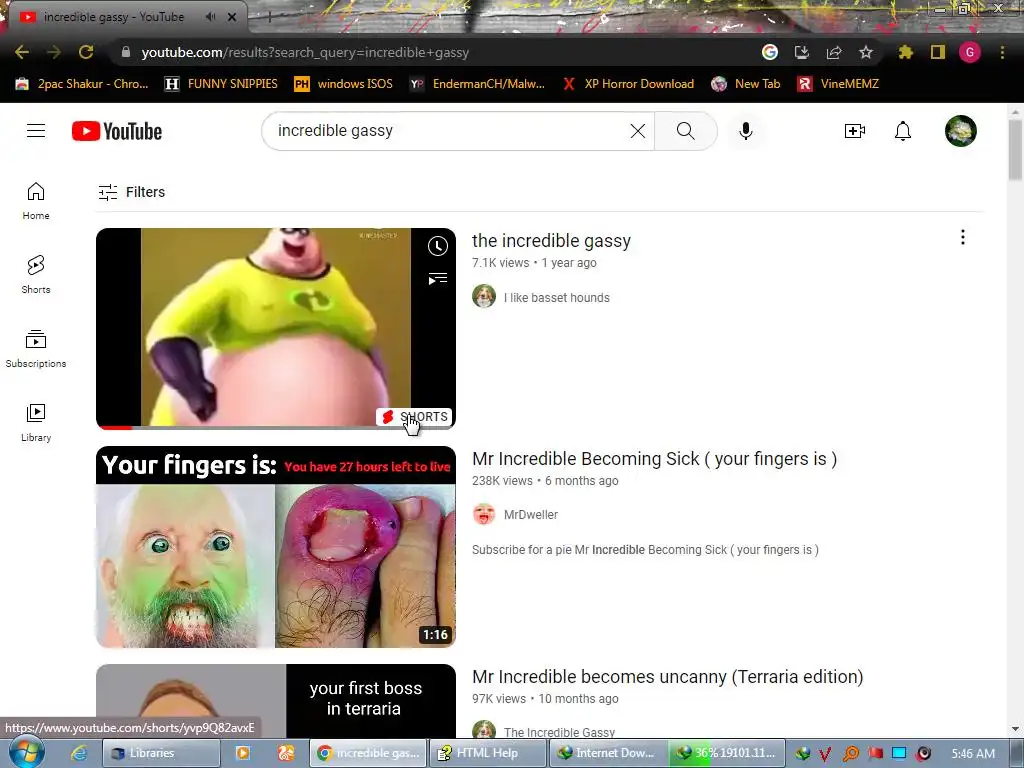Open Internet Explorer from the taskbar
Screen dimensions: 1024x768
(x=79, y=753)
